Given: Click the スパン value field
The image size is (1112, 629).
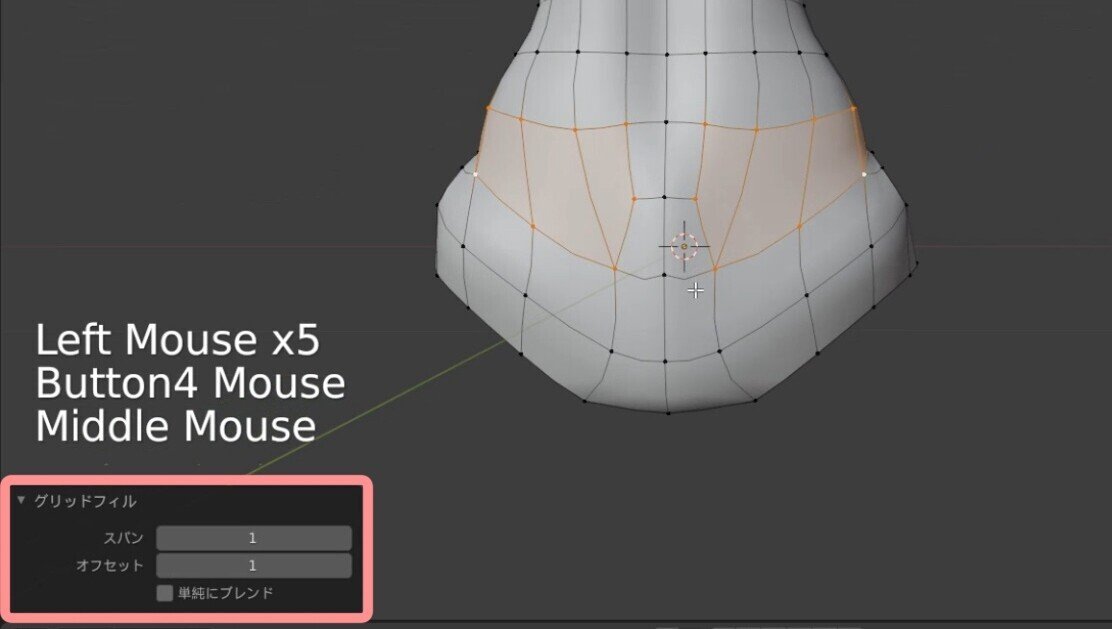Looking at the screenshot, I should coord(254,538).
